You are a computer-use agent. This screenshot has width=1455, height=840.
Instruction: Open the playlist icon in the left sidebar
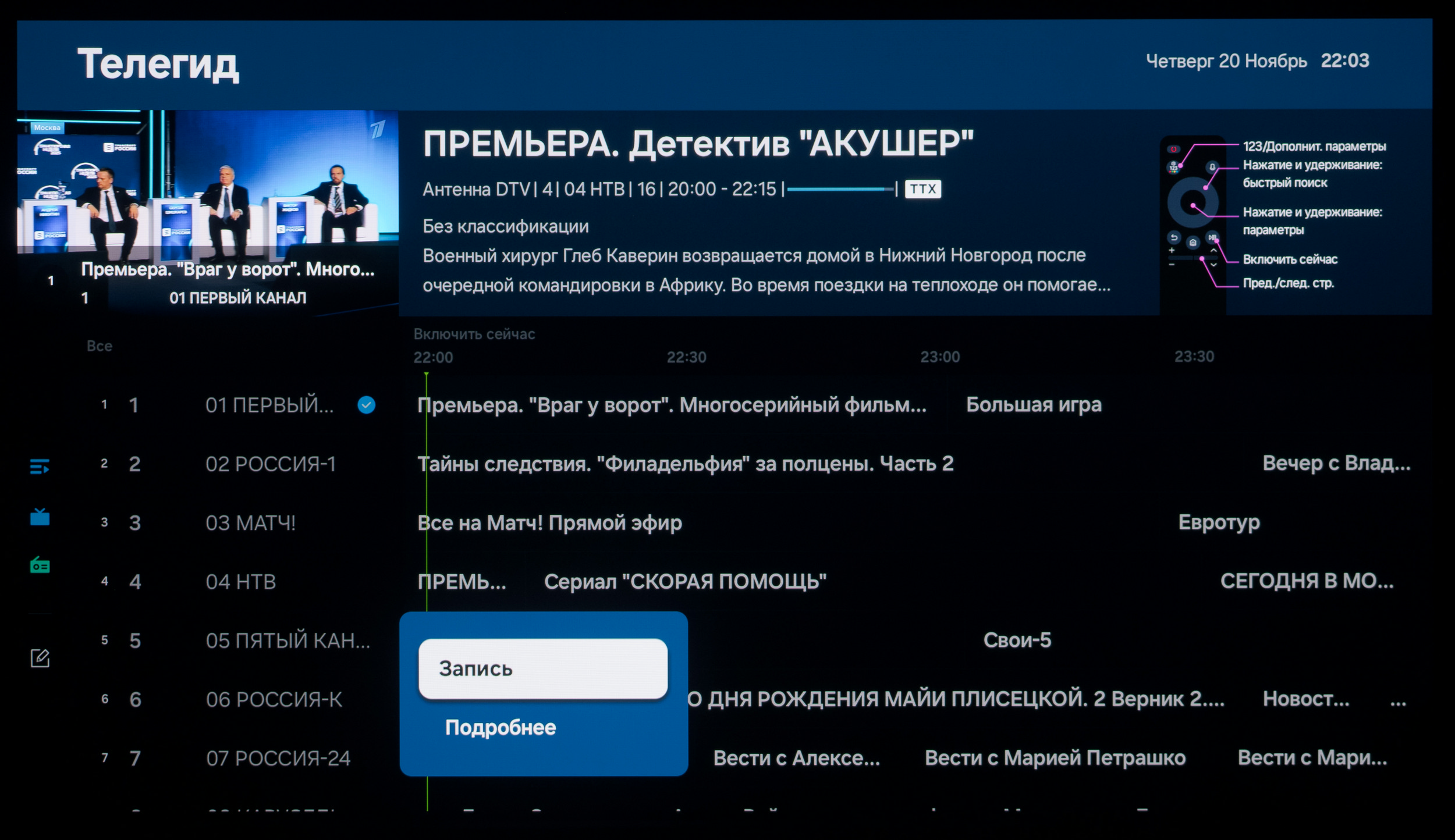click(x=40, y=467)
